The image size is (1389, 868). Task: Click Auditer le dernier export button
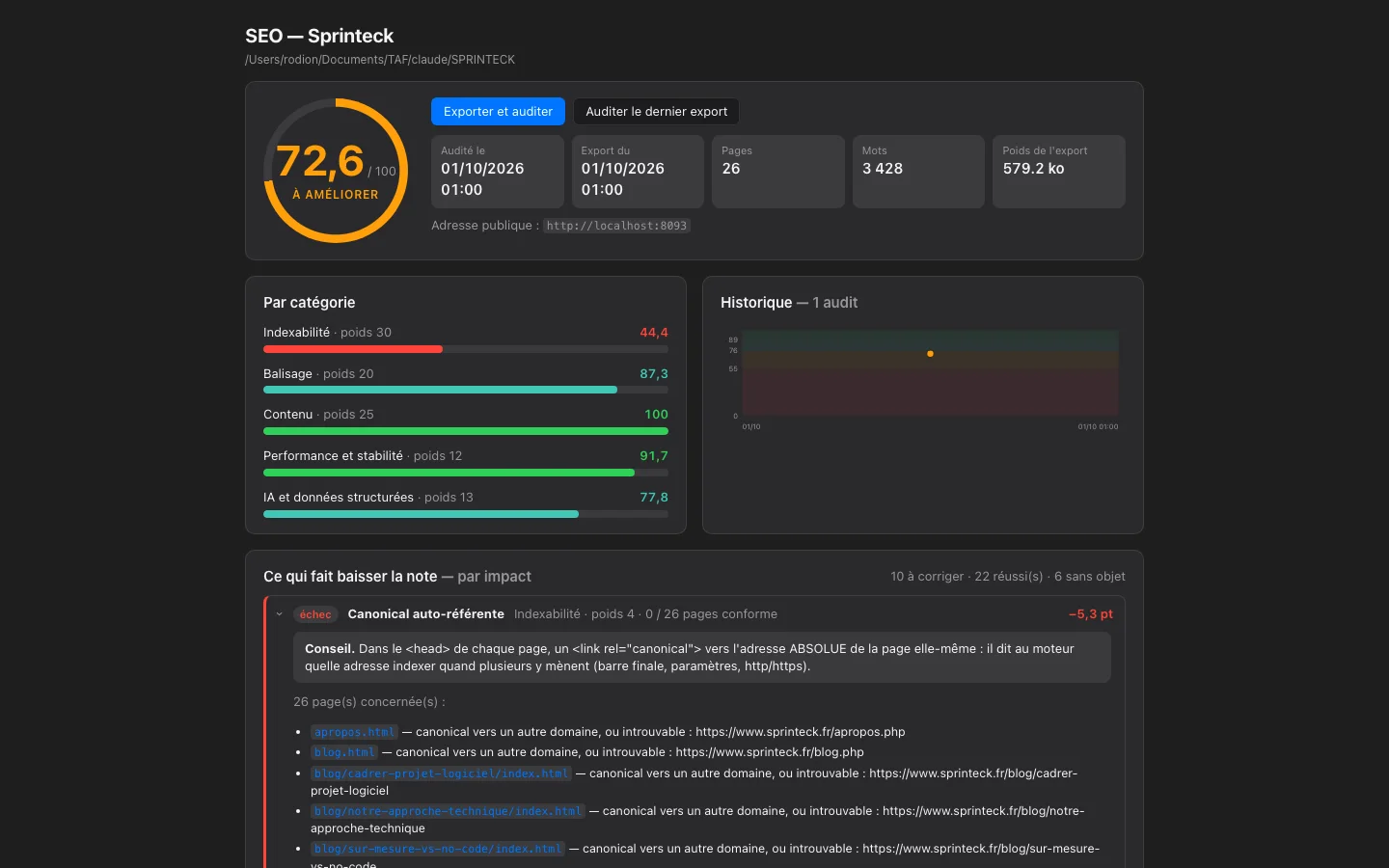pyautogui.click(x=656, y=112)
